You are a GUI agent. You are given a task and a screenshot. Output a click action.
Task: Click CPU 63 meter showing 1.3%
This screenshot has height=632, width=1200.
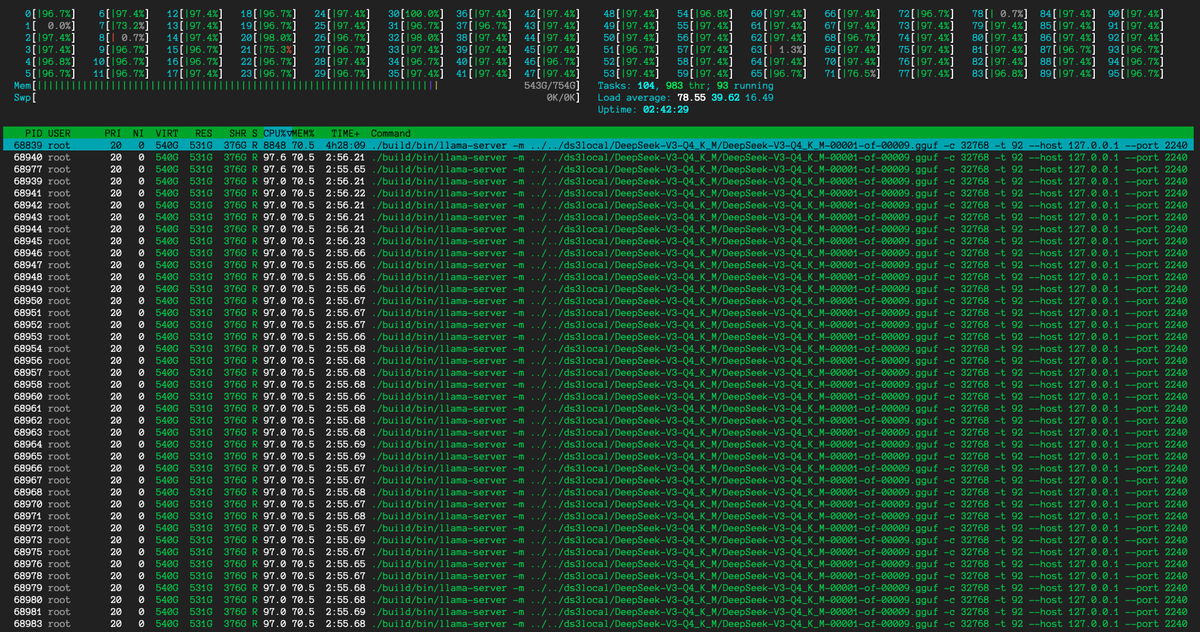click(776, 50)
